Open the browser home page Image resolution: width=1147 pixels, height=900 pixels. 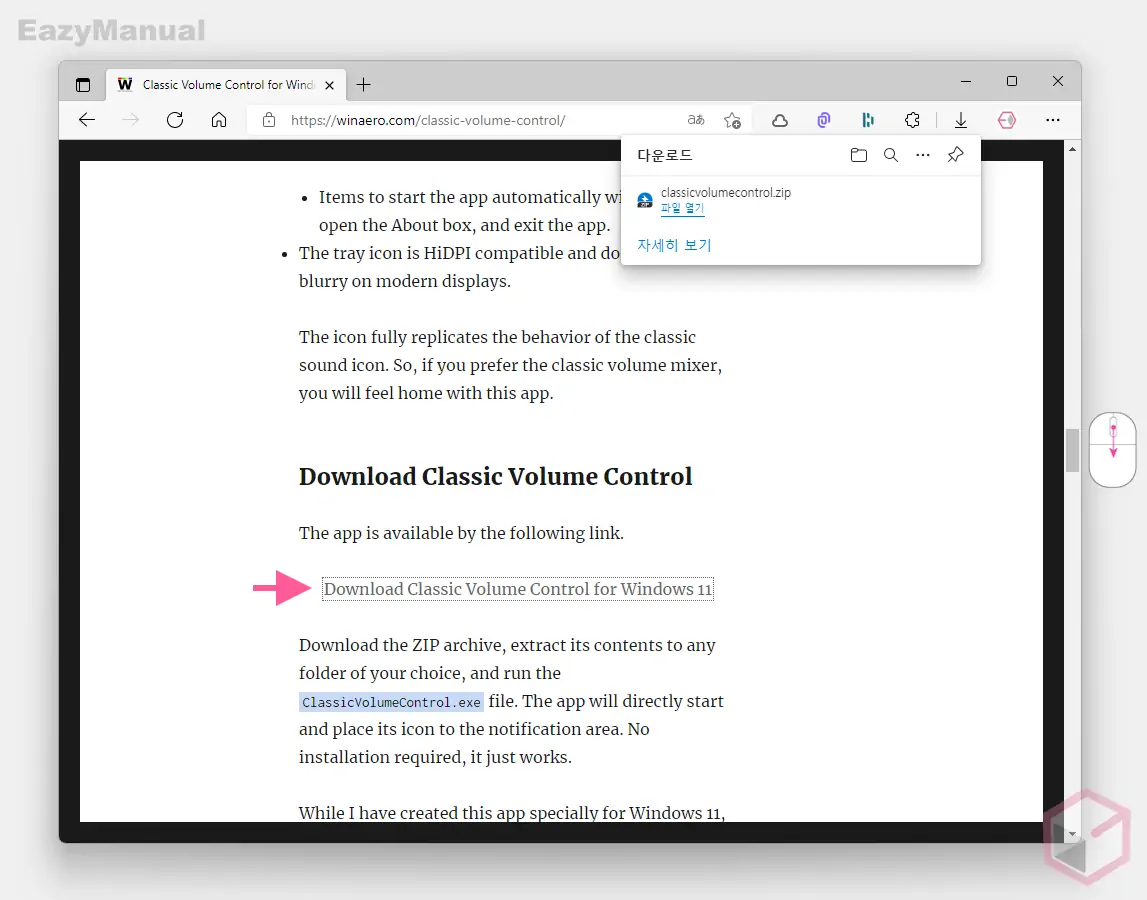[219, 120]
